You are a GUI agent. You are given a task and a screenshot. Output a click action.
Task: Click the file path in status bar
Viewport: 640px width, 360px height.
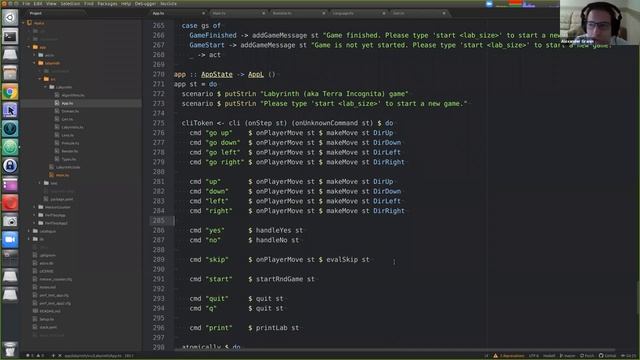93,356
